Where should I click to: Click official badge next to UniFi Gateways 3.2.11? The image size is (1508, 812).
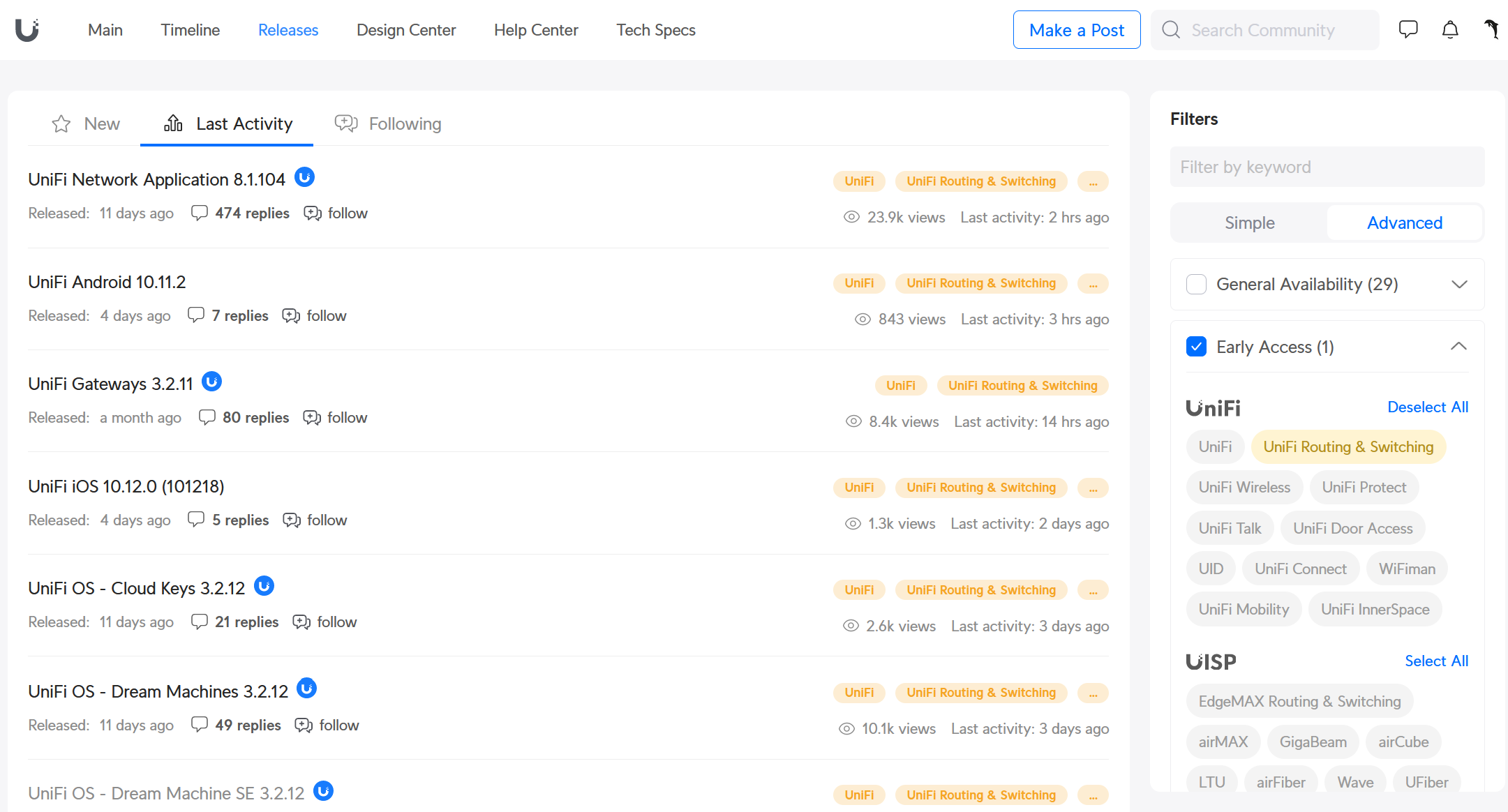tap(211, 382)
